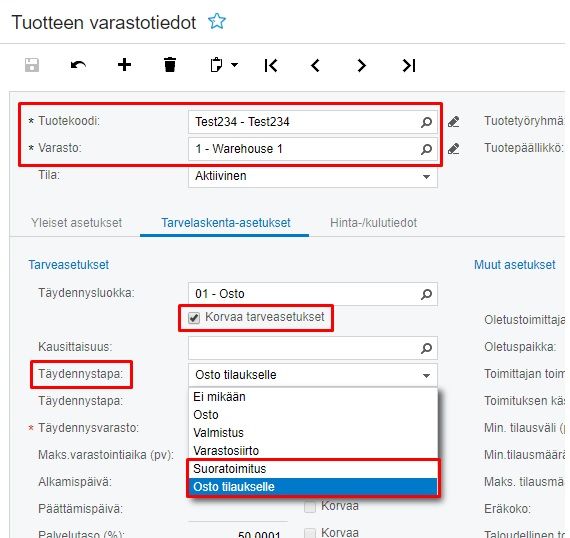Go to first record

point(271,65)
